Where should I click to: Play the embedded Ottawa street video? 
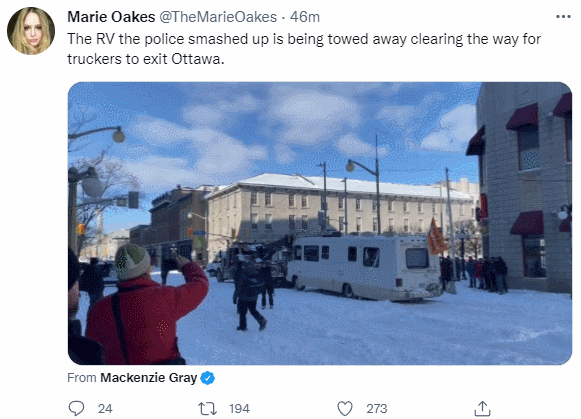click(320, 223)
